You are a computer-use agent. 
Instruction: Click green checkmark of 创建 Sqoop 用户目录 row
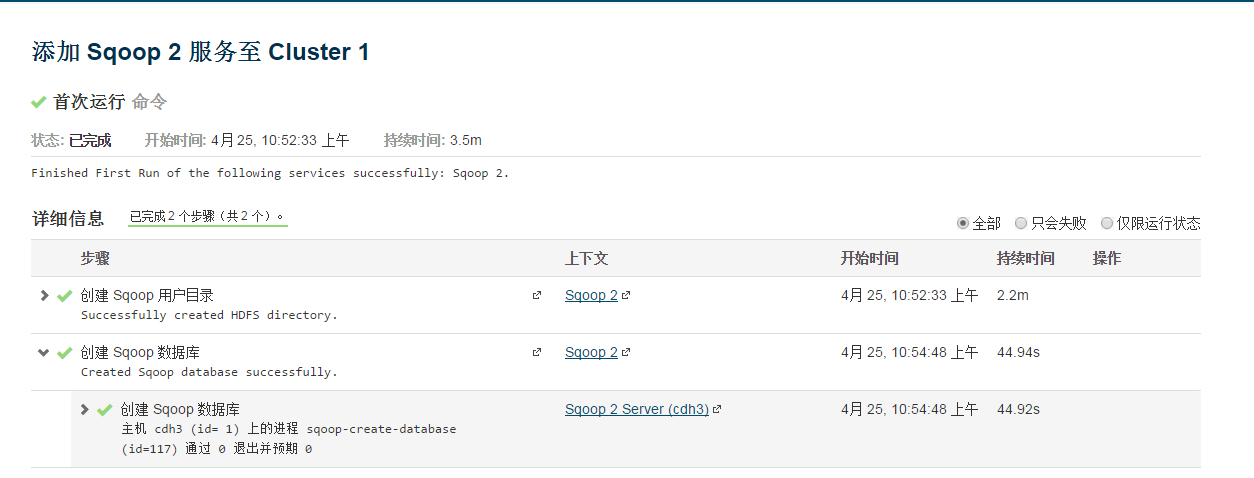pyautogui.click(x=65, y=296)
